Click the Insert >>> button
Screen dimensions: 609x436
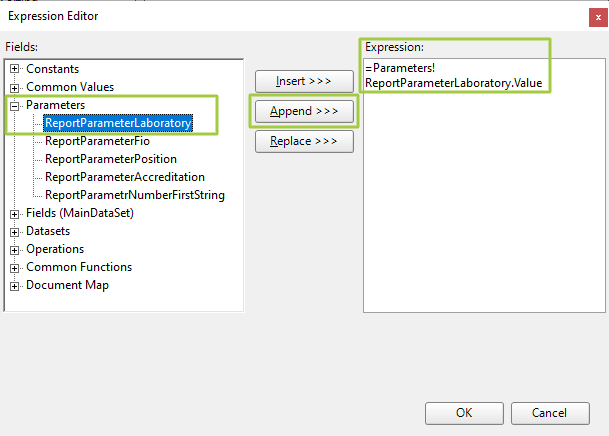(x=304, y=81)
